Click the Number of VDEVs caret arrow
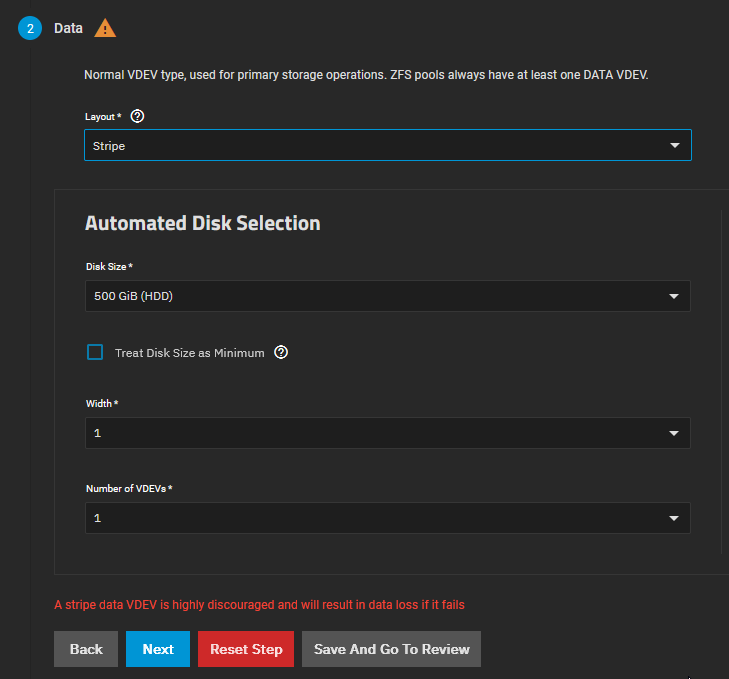Screen dimensions: 729x679 click(x=673, y=518)
